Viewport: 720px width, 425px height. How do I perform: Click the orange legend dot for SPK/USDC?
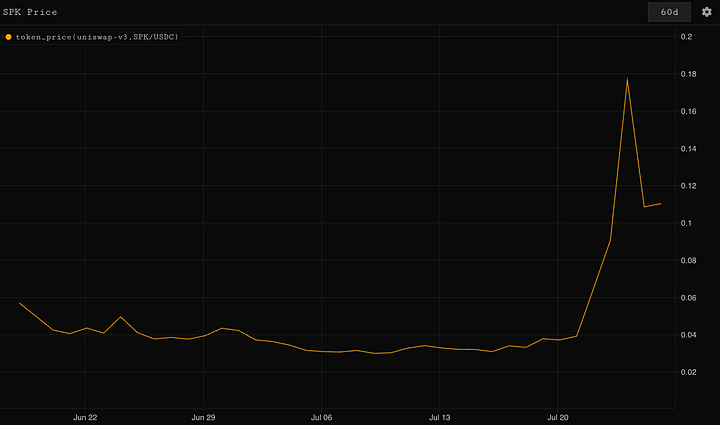[8, 37]
